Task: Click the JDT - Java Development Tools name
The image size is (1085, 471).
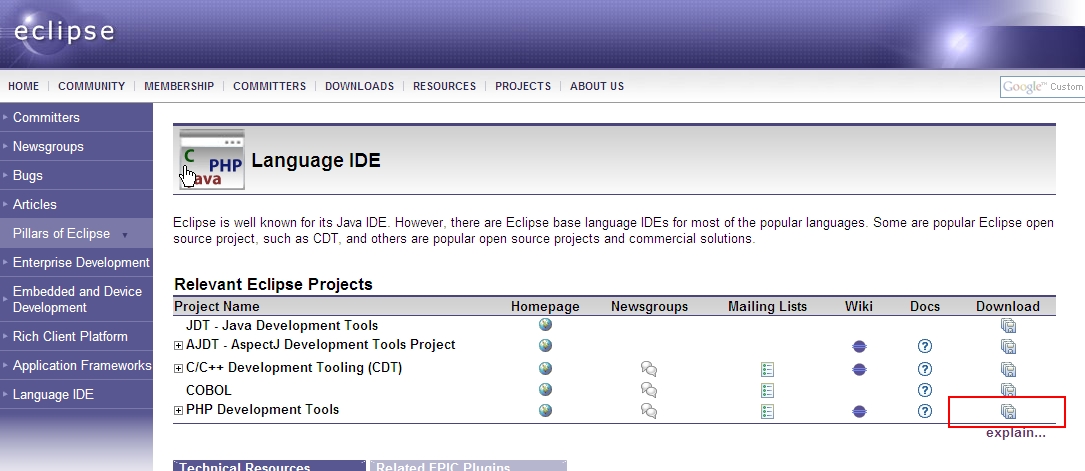Action: click(282, 325)
